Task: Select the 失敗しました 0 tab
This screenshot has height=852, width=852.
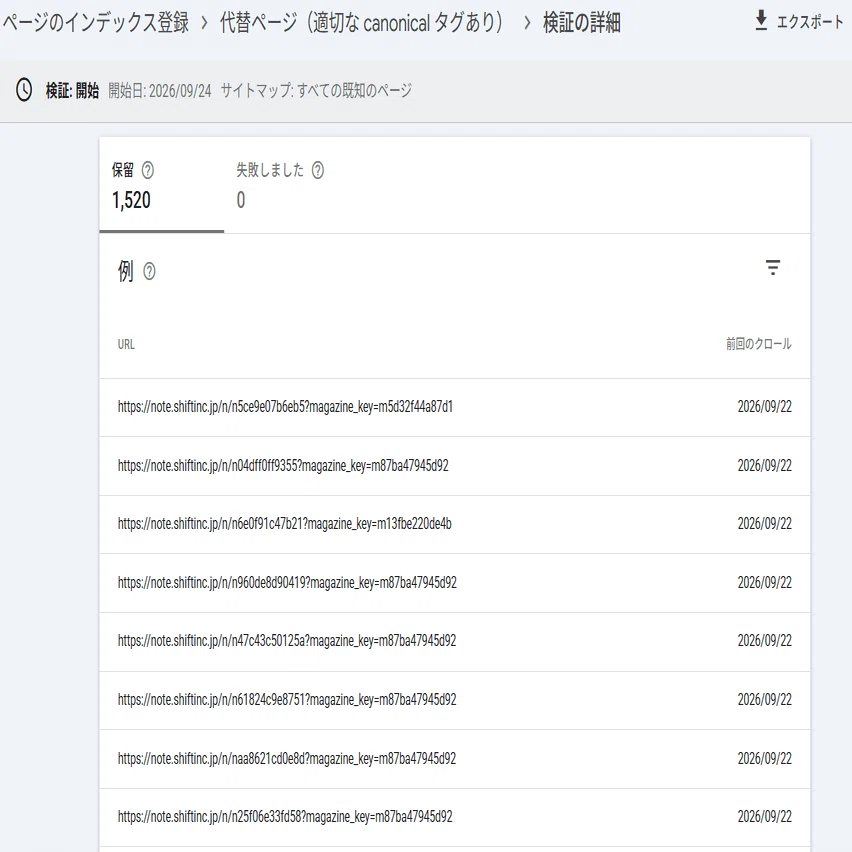Action: click(x=286, y=186)
